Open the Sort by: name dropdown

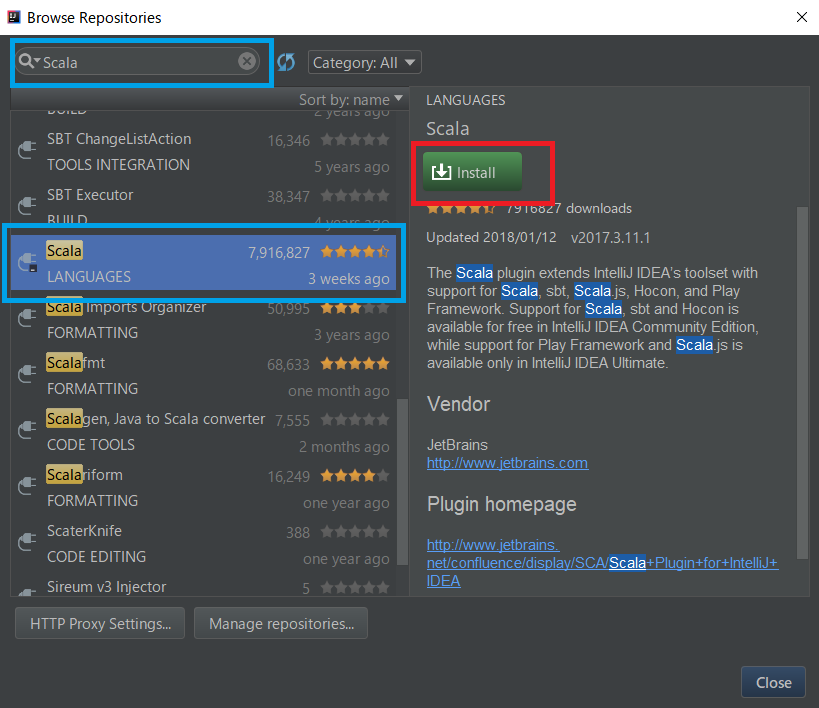pos(350,99)
